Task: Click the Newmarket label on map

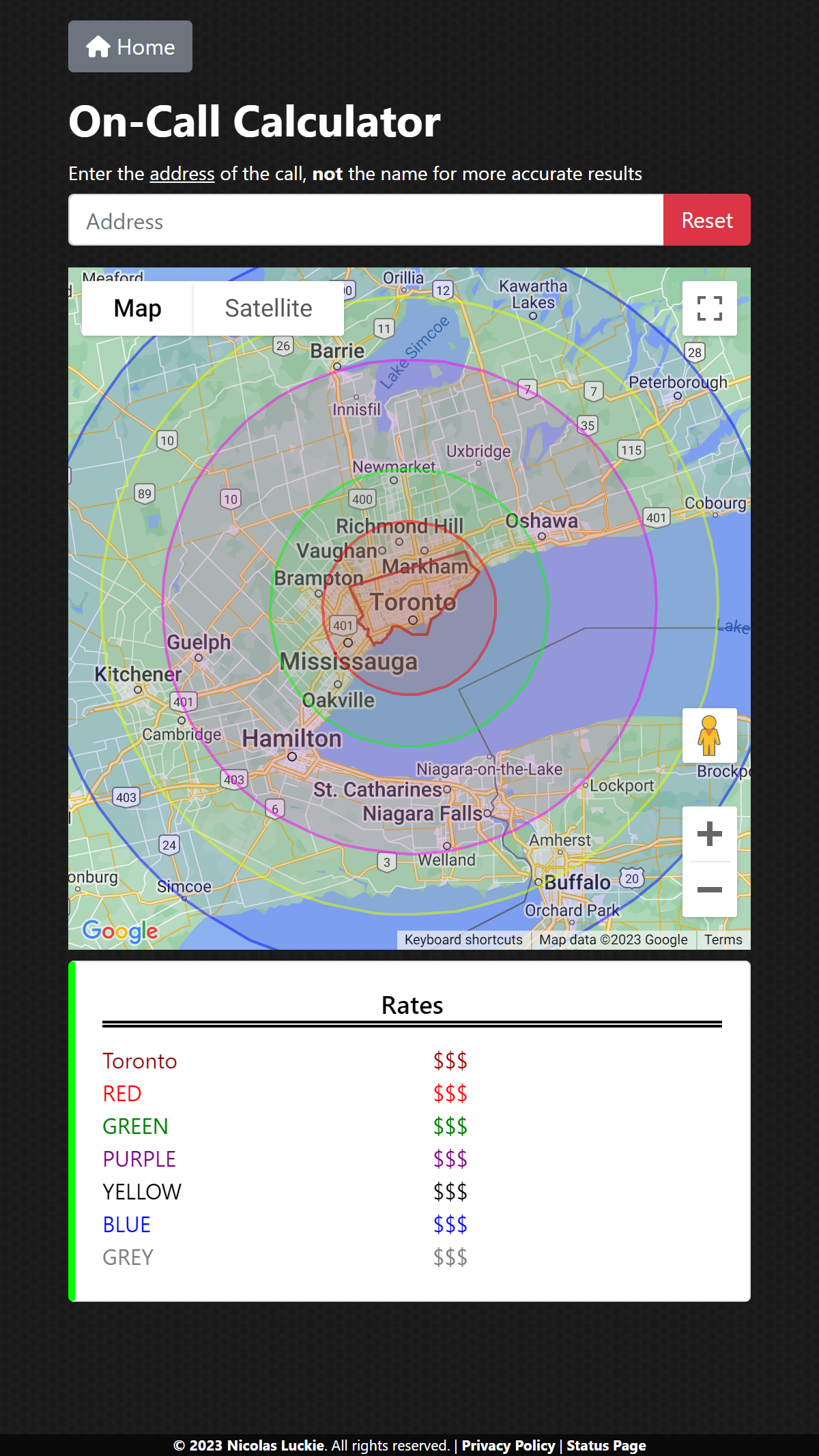Action: click(394, 467)
